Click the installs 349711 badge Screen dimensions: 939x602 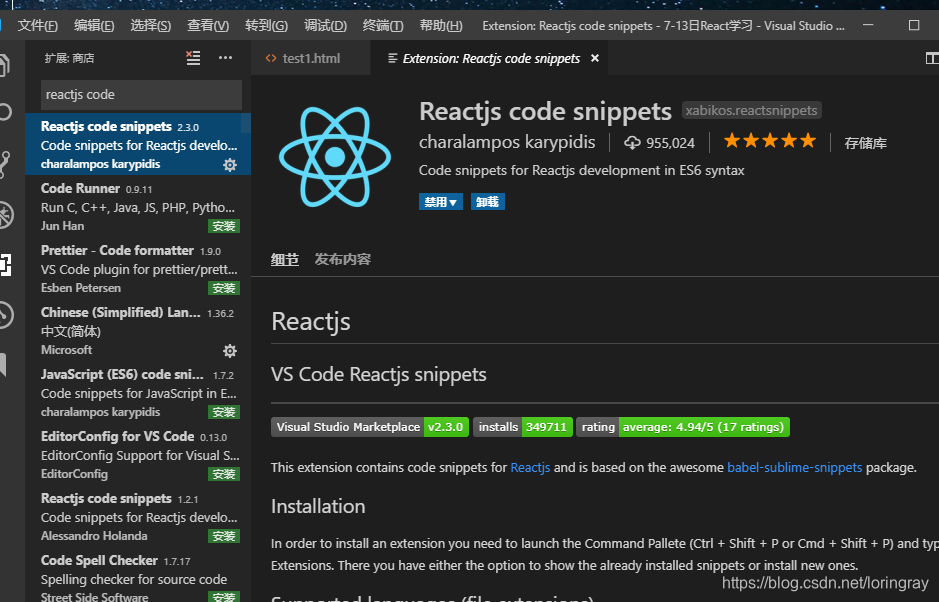point(523,427)
